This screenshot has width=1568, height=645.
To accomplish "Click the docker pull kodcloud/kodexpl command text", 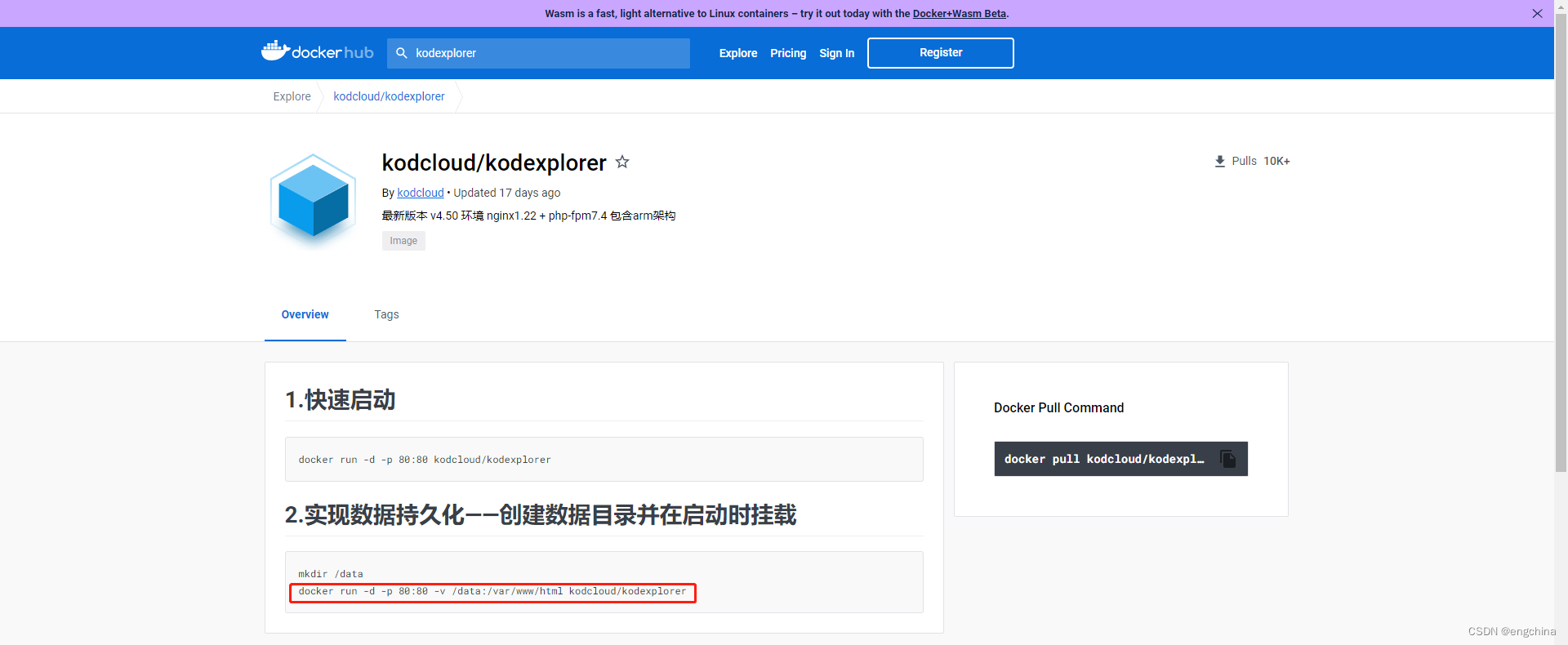I will coord(1104,459).
